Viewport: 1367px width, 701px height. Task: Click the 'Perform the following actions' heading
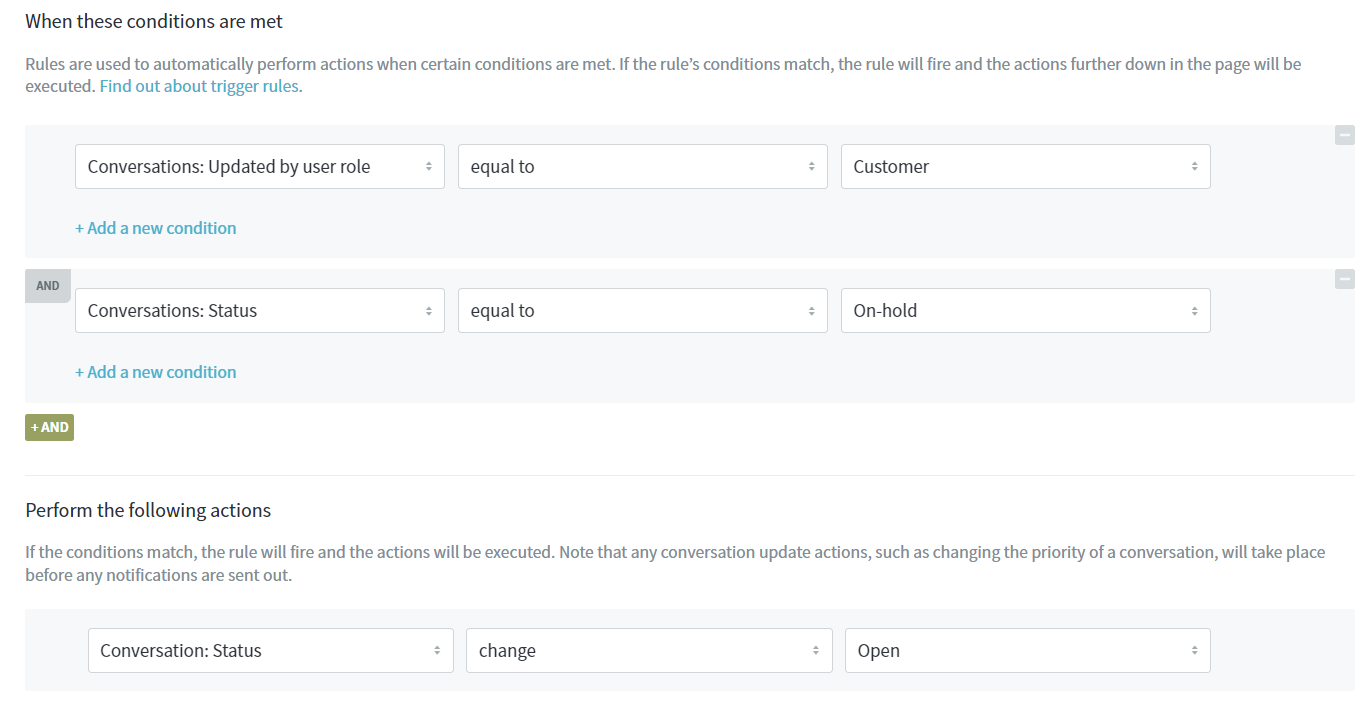tap(148, 511)
